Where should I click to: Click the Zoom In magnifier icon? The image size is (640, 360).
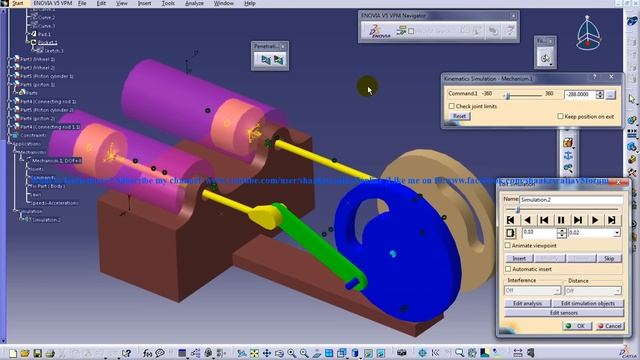[292, 353]
